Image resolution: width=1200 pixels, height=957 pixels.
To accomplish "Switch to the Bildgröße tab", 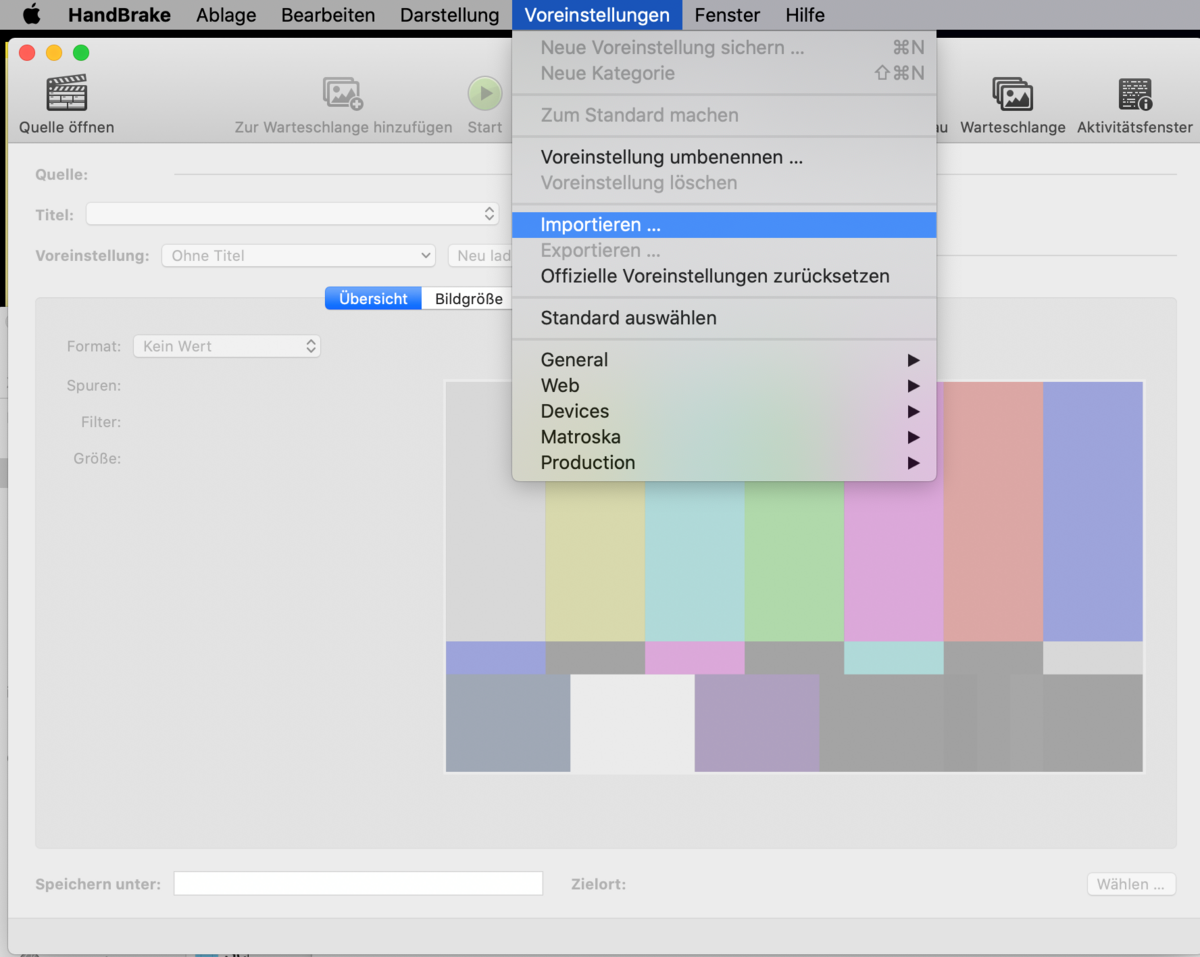I will coord(468,299).
